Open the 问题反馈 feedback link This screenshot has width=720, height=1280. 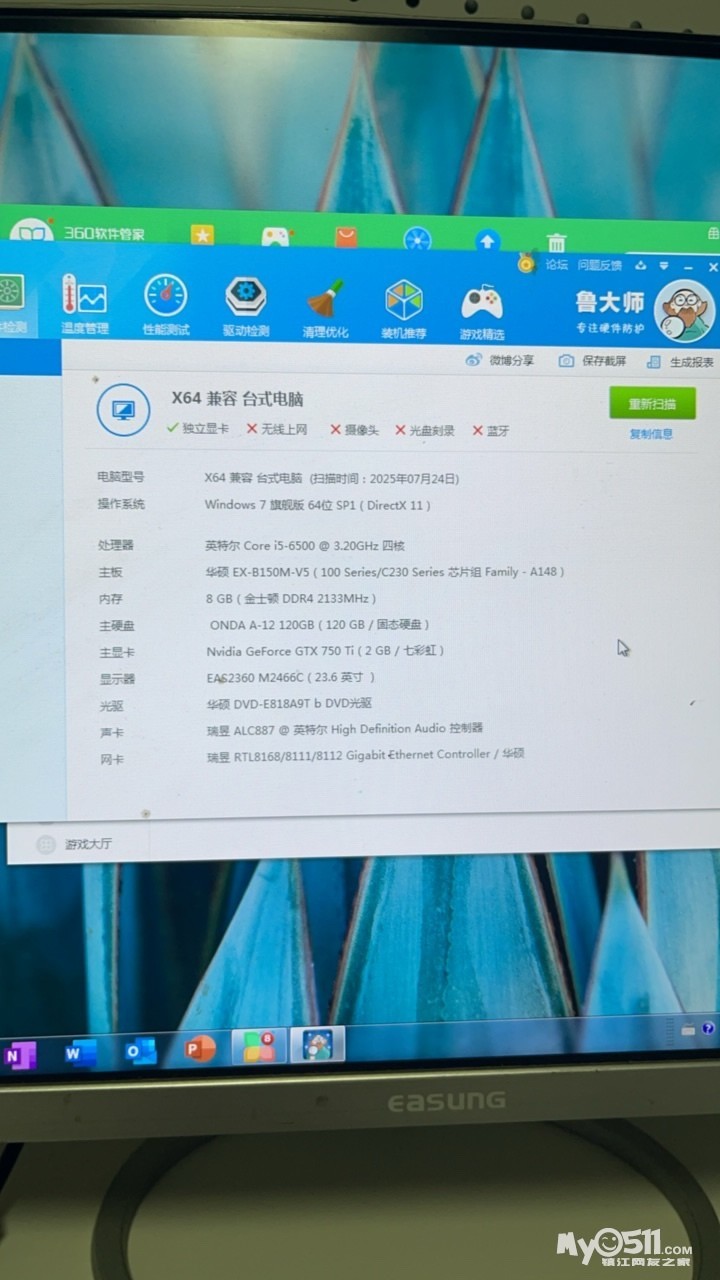click(x=599, y=266)
